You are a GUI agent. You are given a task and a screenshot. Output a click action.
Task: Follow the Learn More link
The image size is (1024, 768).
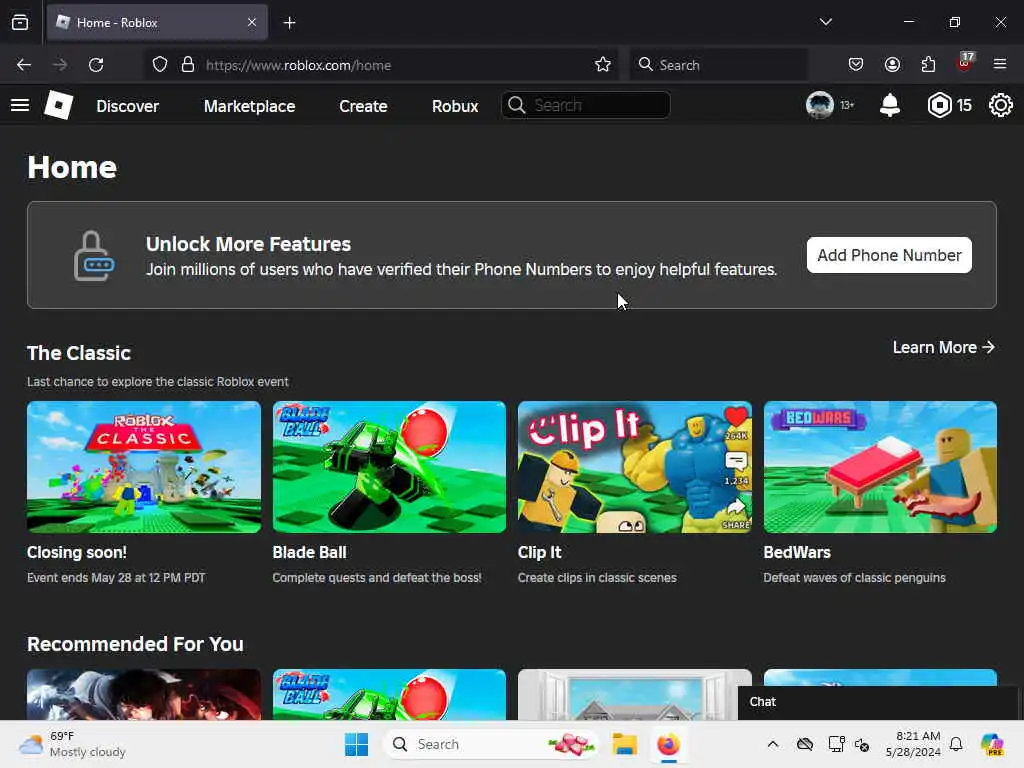[944, 347]
